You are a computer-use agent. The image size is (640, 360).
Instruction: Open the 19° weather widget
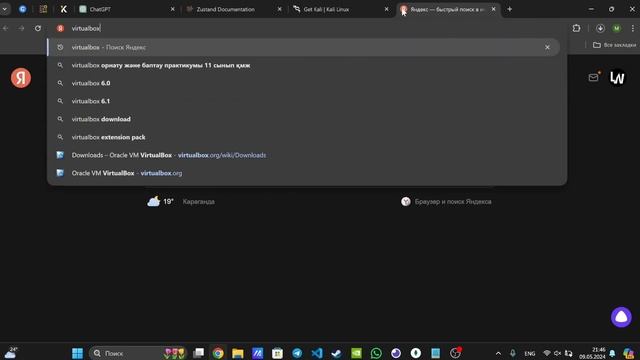(181, 202)
